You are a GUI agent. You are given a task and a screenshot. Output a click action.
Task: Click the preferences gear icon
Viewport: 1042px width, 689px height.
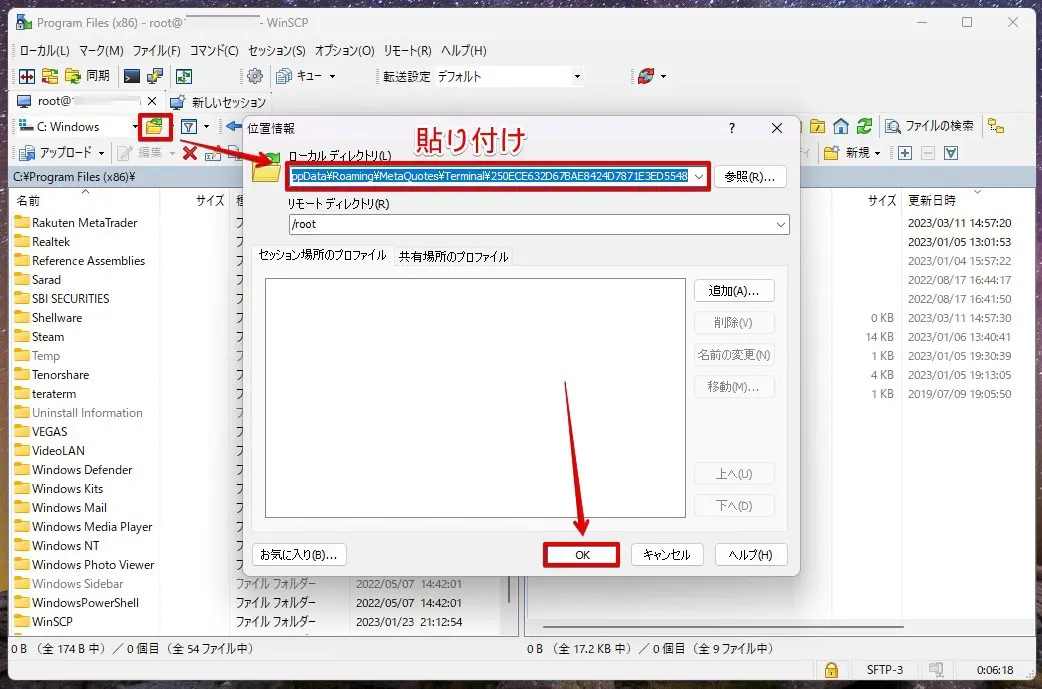tap(255, 76)
